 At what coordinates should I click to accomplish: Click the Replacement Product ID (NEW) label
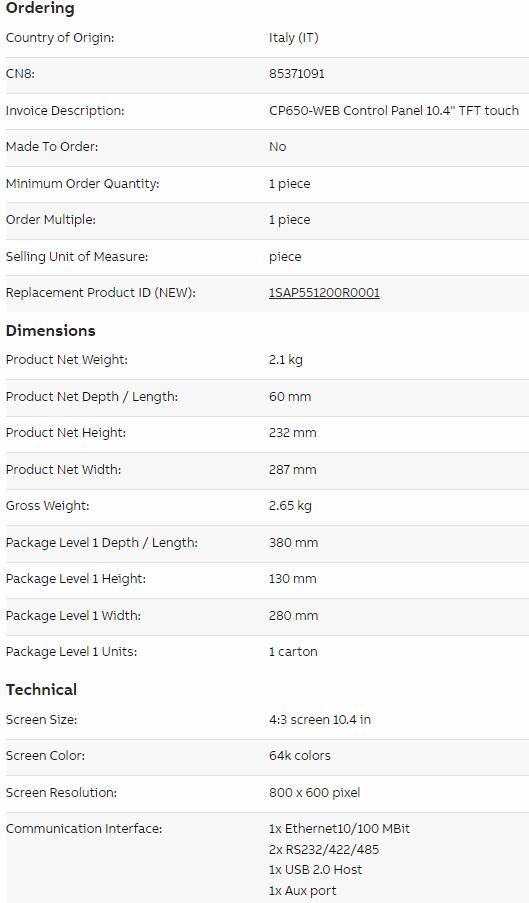[101, 293]
